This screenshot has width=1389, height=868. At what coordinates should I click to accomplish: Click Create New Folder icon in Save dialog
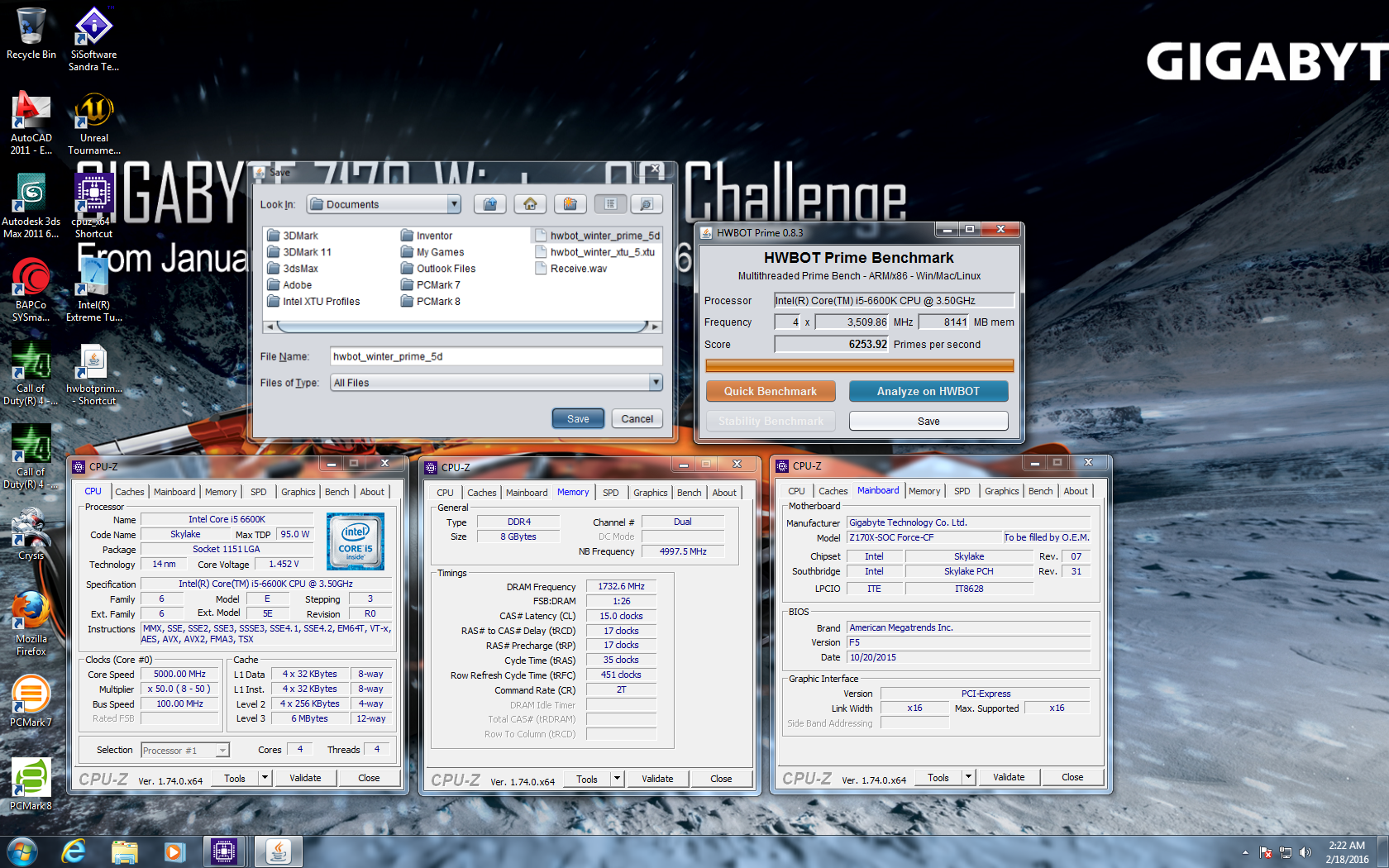[570, 204]
